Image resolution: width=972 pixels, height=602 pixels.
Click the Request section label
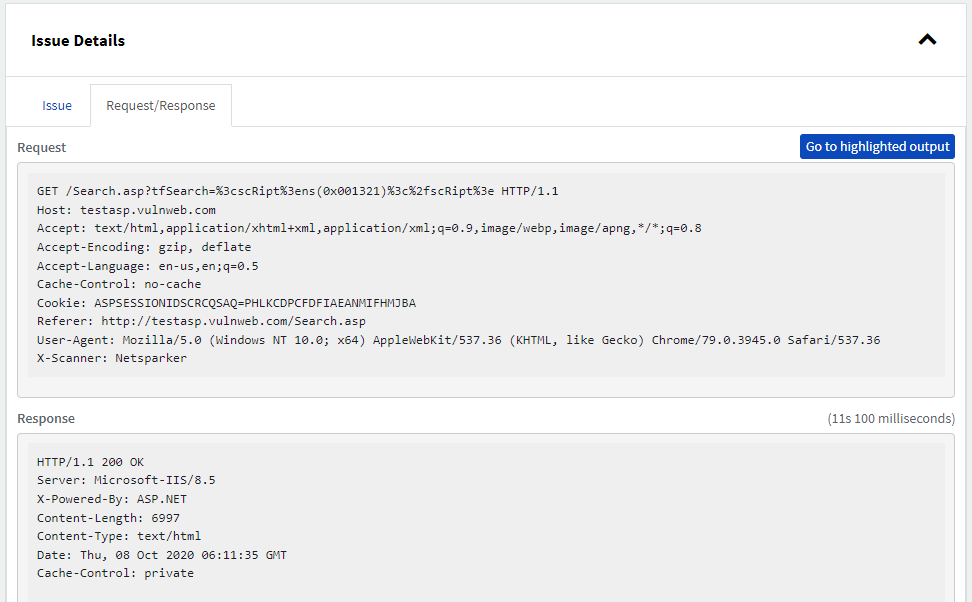[x=42, y=147]
